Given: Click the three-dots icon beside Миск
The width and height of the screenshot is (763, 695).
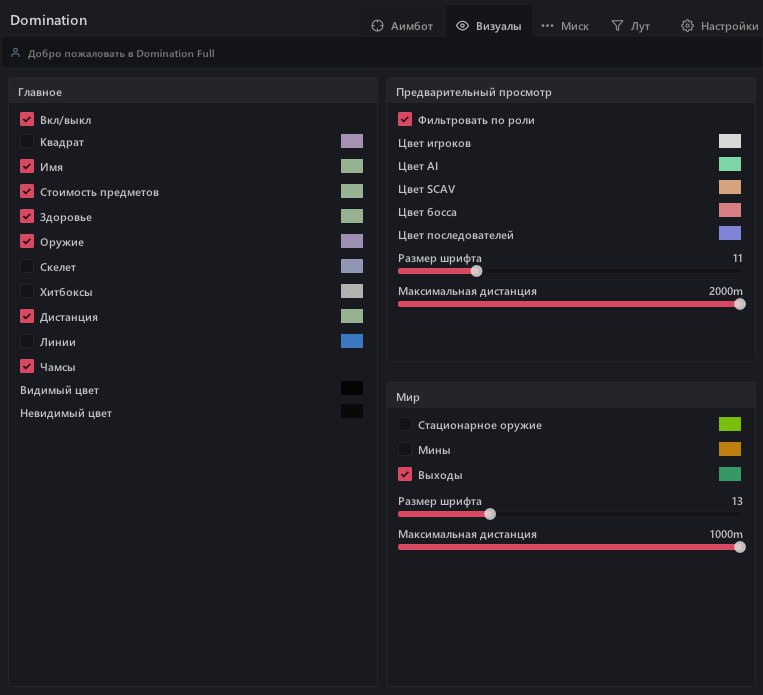Looking at the screenshot, I should tap(547, 26).
